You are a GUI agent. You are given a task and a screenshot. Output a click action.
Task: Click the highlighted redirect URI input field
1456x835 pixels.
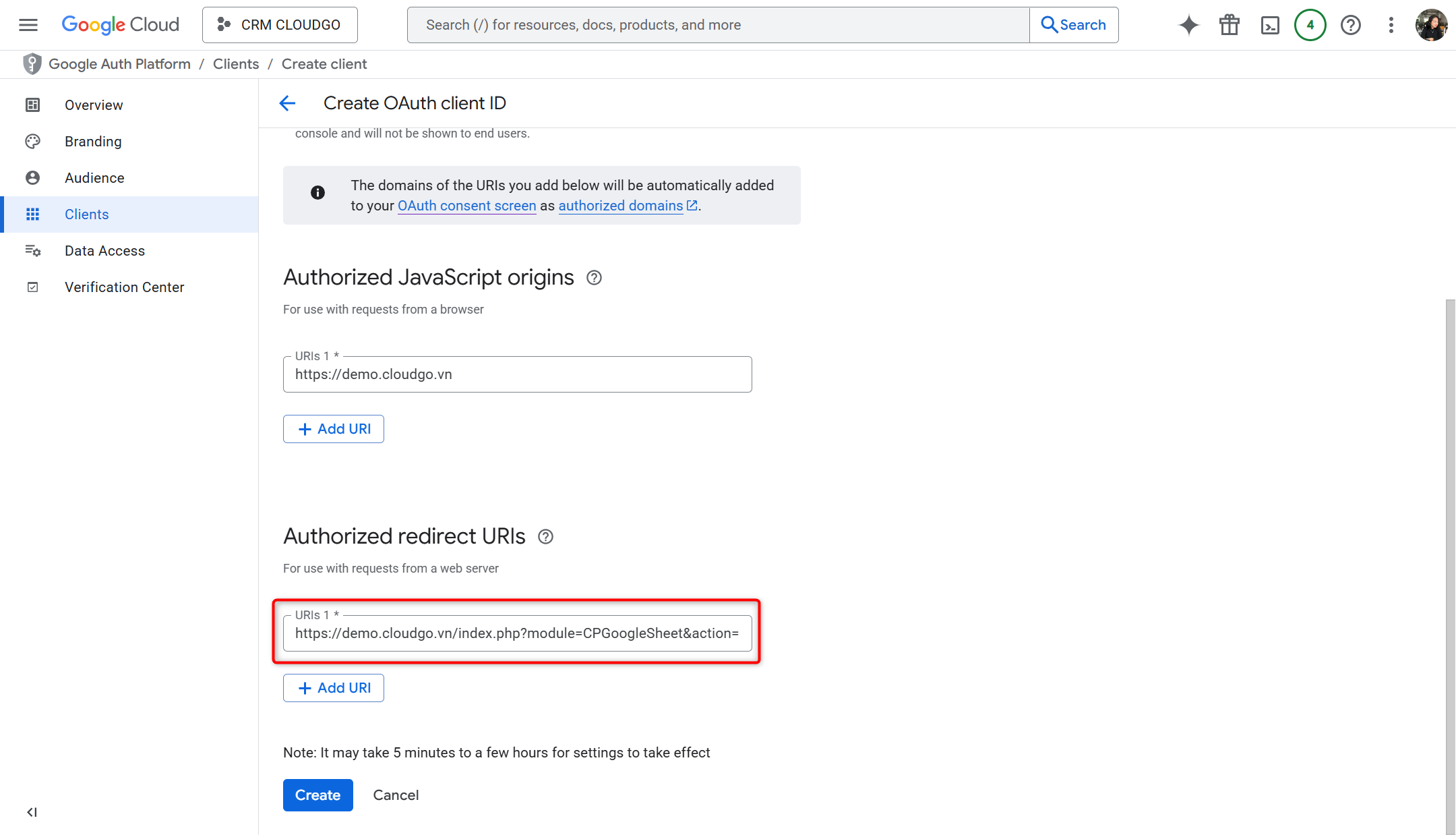(x=517, y=633)
